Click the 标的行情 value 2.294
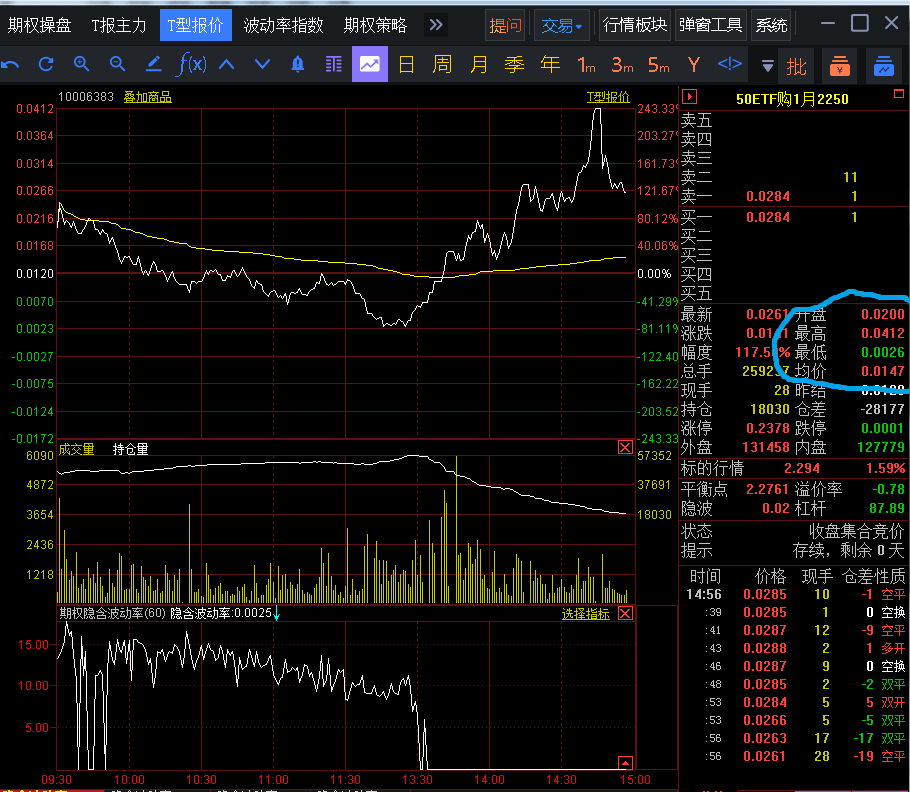 point(802,468)
